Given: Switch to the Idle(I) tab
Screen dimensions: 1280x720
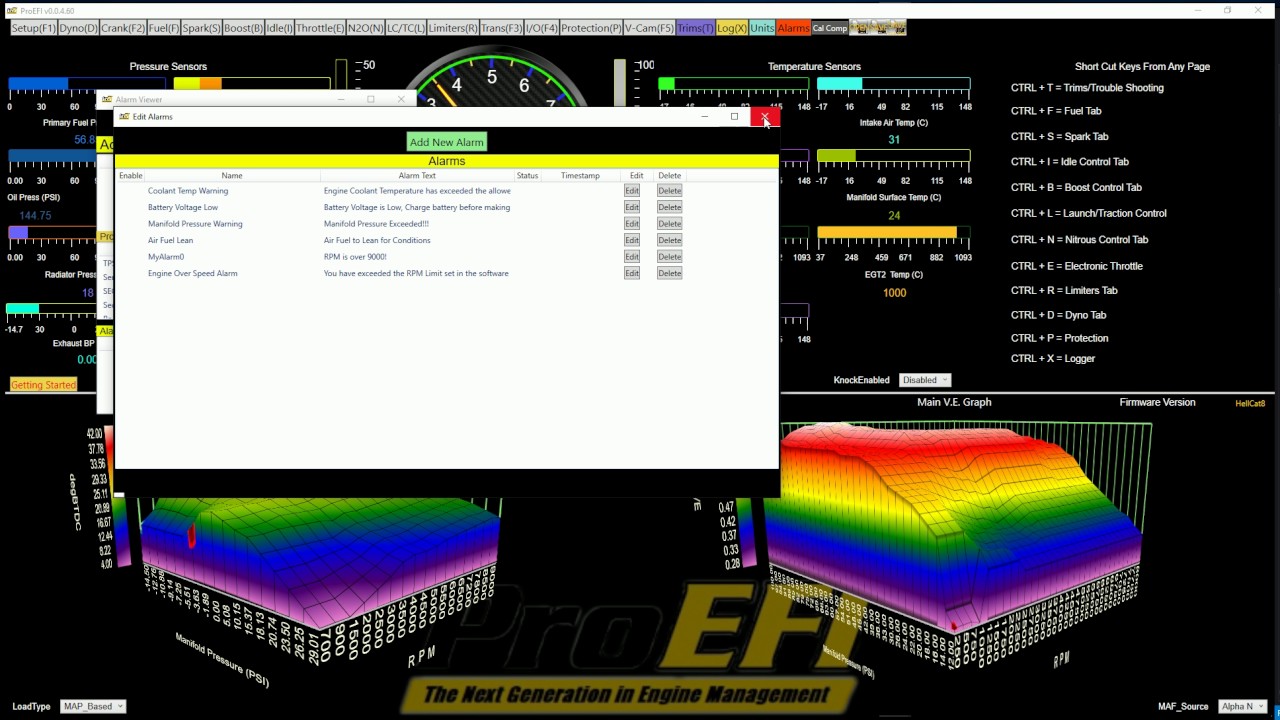Looking at the screenshot, I should [279, 28].
